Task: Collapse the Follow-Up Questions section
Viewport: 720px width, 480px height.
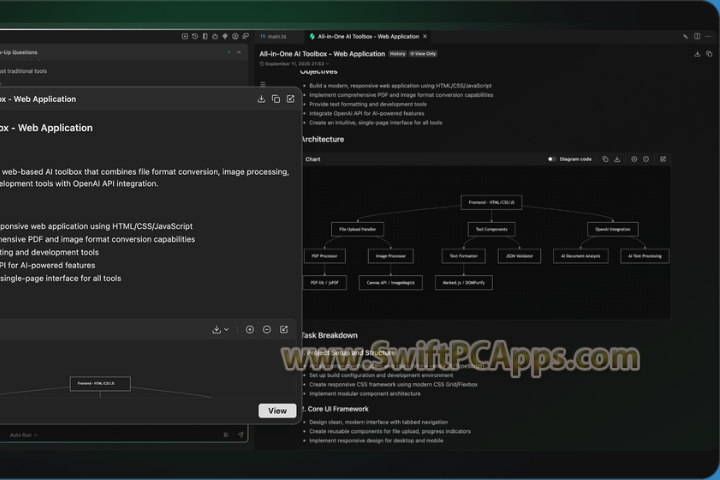Action: pos(239,52)
